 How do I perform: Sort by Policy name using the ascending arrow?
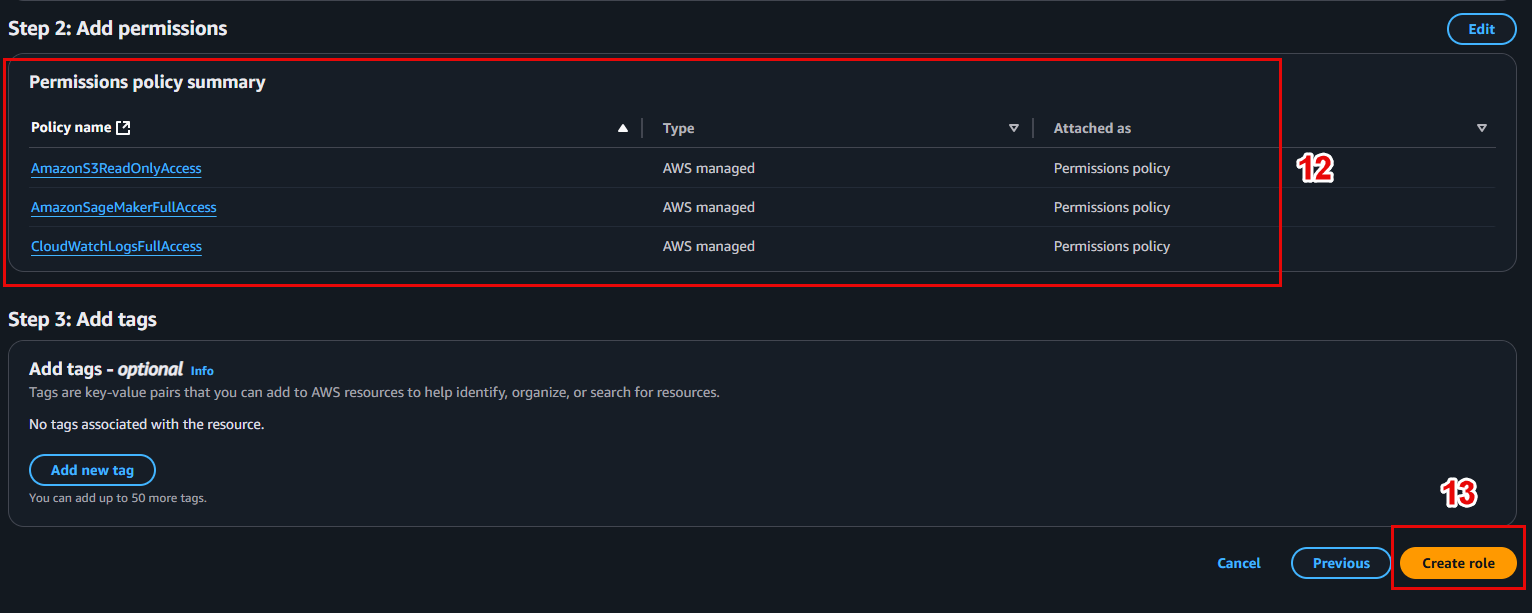(623, 128)
